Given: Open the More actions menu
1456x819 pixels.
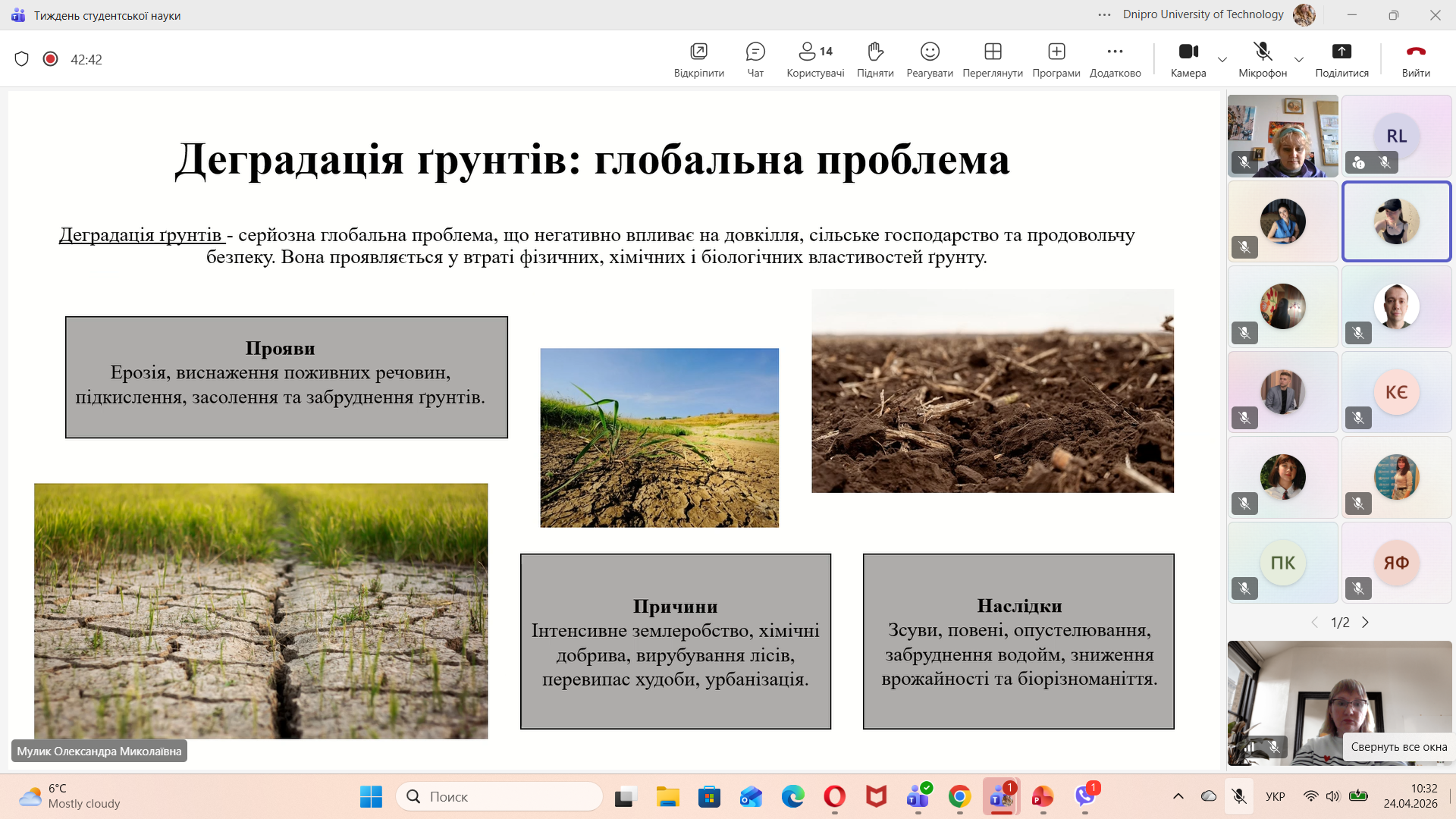Looking at the screenshot, I should (1115, 59).
